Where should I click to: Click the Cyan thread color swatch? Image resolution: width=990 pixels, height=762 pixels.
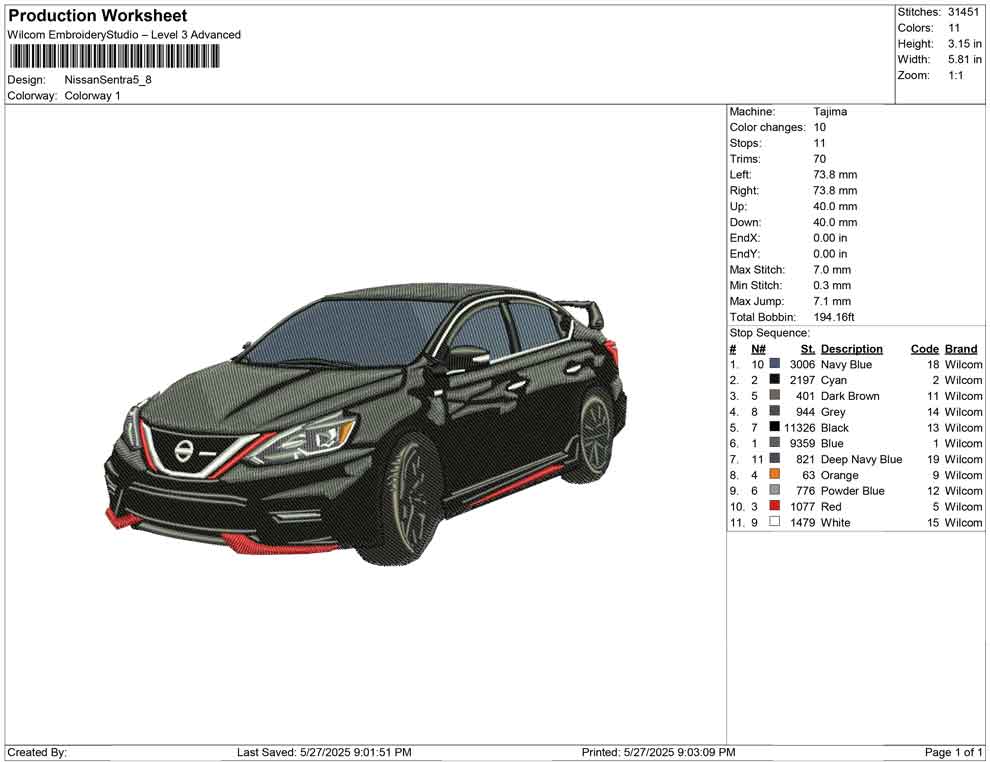(x=775, y=379)
